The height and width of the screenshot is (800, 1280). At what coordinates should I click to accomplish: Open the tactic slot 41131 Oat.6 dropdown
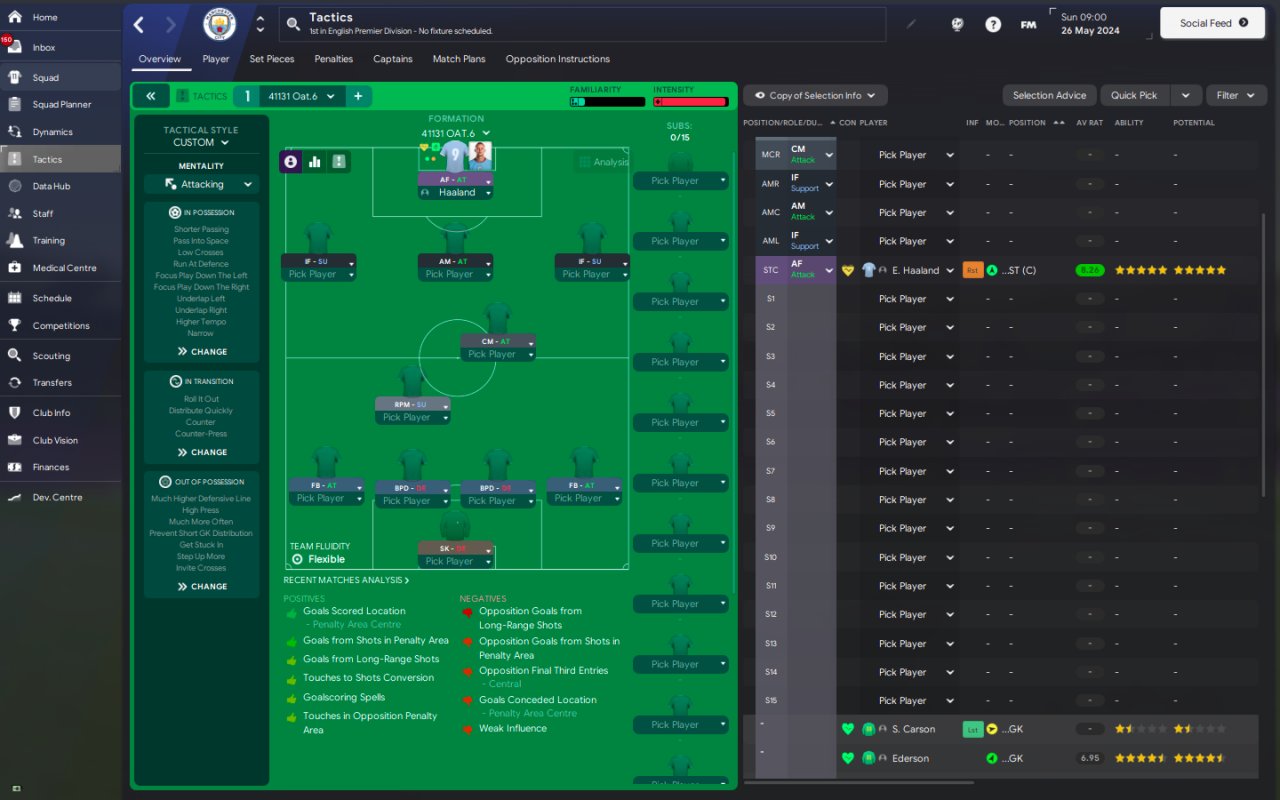pos(303,96)
